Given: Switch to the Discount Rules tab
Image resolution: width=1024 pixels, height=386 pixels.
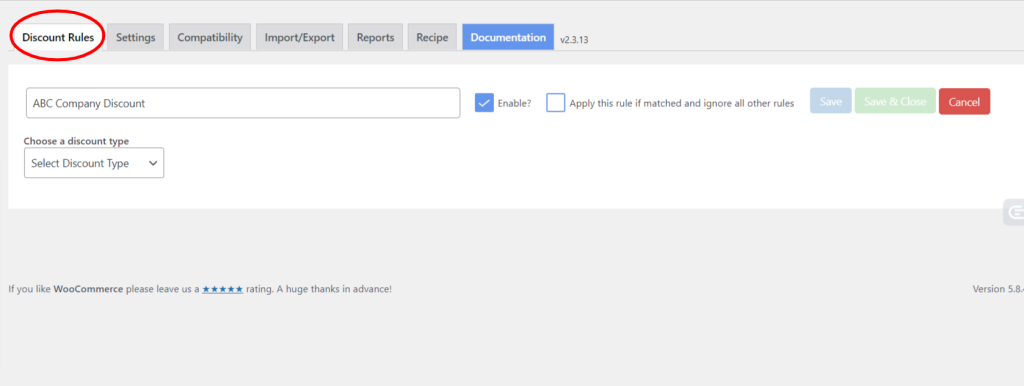Looking at the screenshot, I should point(58,37).
